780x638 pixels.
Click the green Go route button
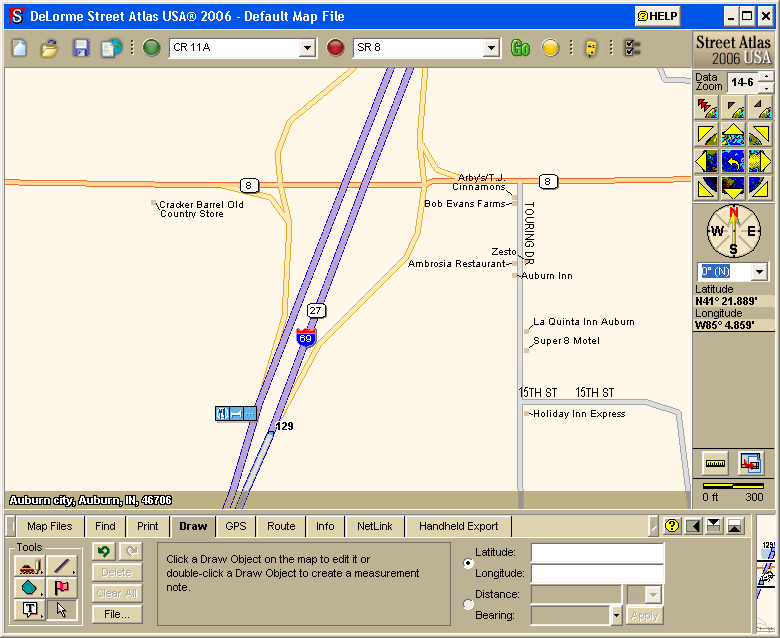[520, 48]
